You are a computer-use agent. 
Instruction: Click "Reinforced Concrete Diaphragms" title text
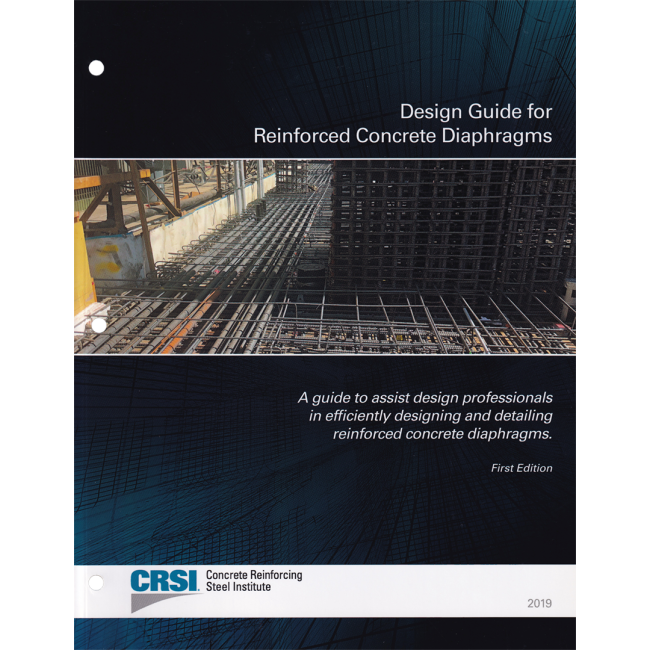[403, 136]
